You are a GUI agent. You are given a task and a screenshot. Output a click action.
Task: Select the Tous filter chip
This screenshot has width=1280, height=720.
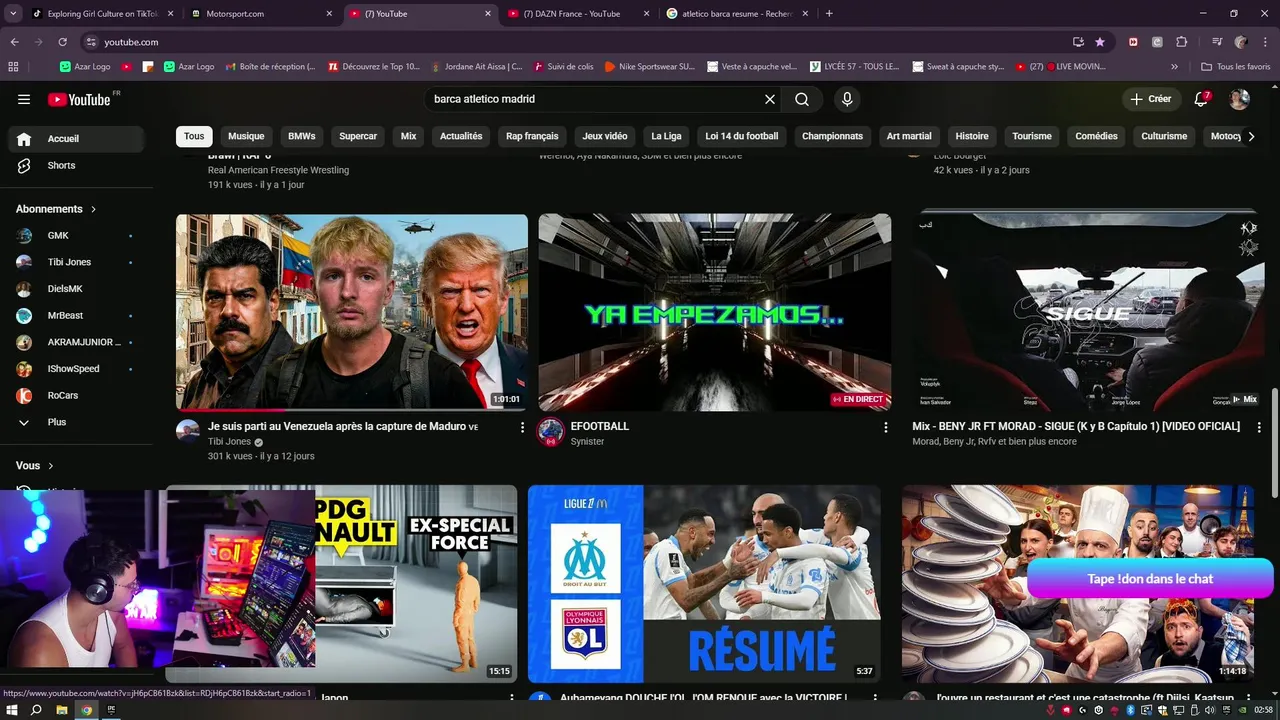[x=194, y=136]
